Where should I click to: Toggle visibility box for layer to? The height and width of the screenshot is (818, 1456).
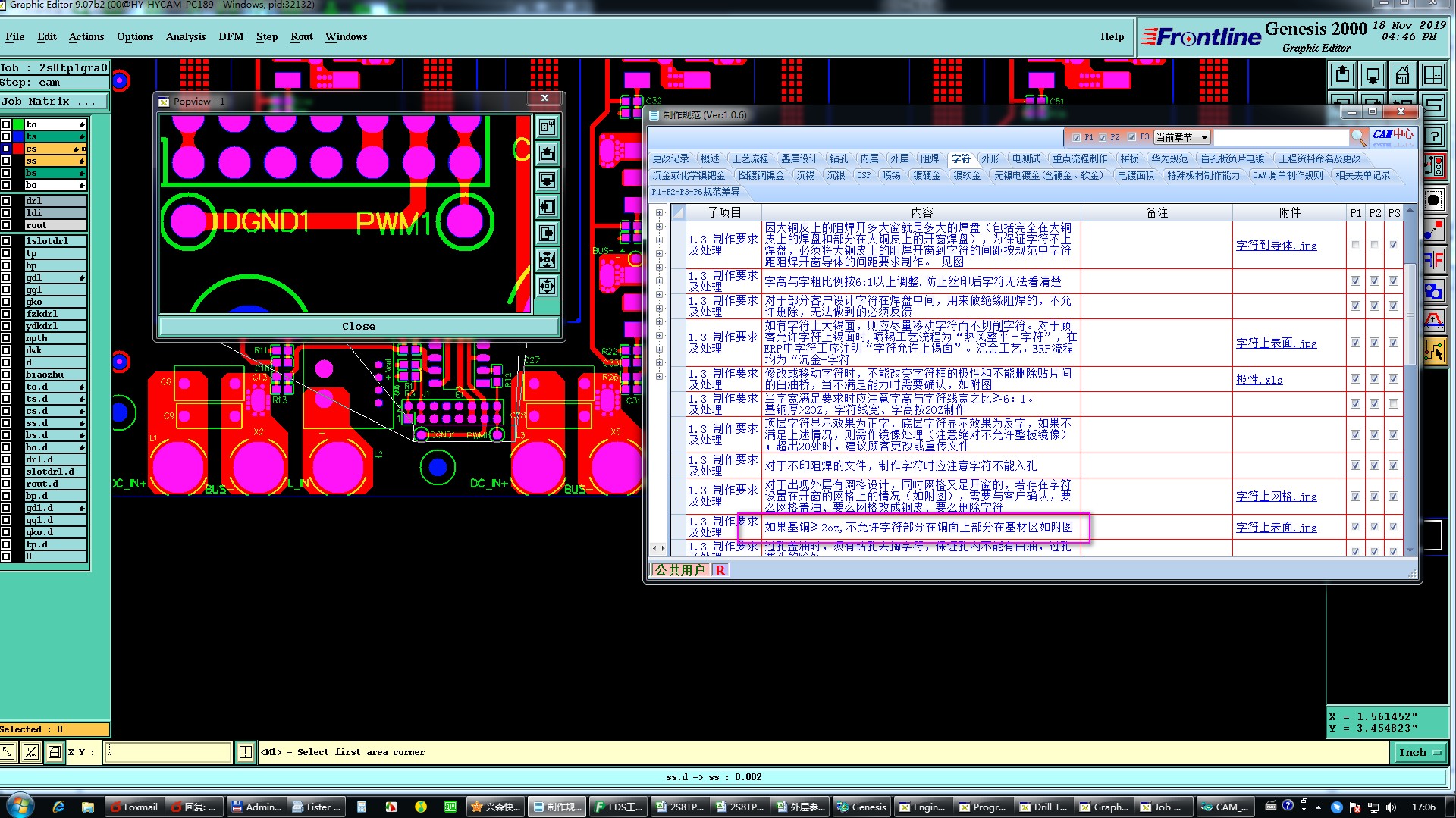tap(6, 124)
